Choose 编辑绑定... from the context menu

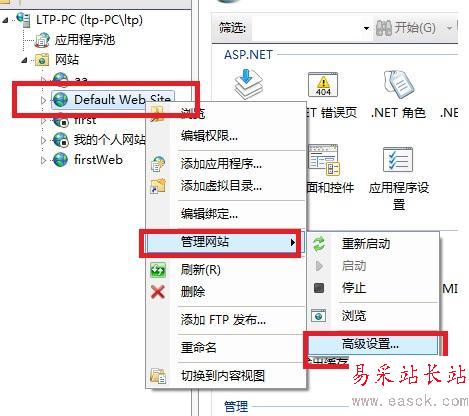pos(209,213)
